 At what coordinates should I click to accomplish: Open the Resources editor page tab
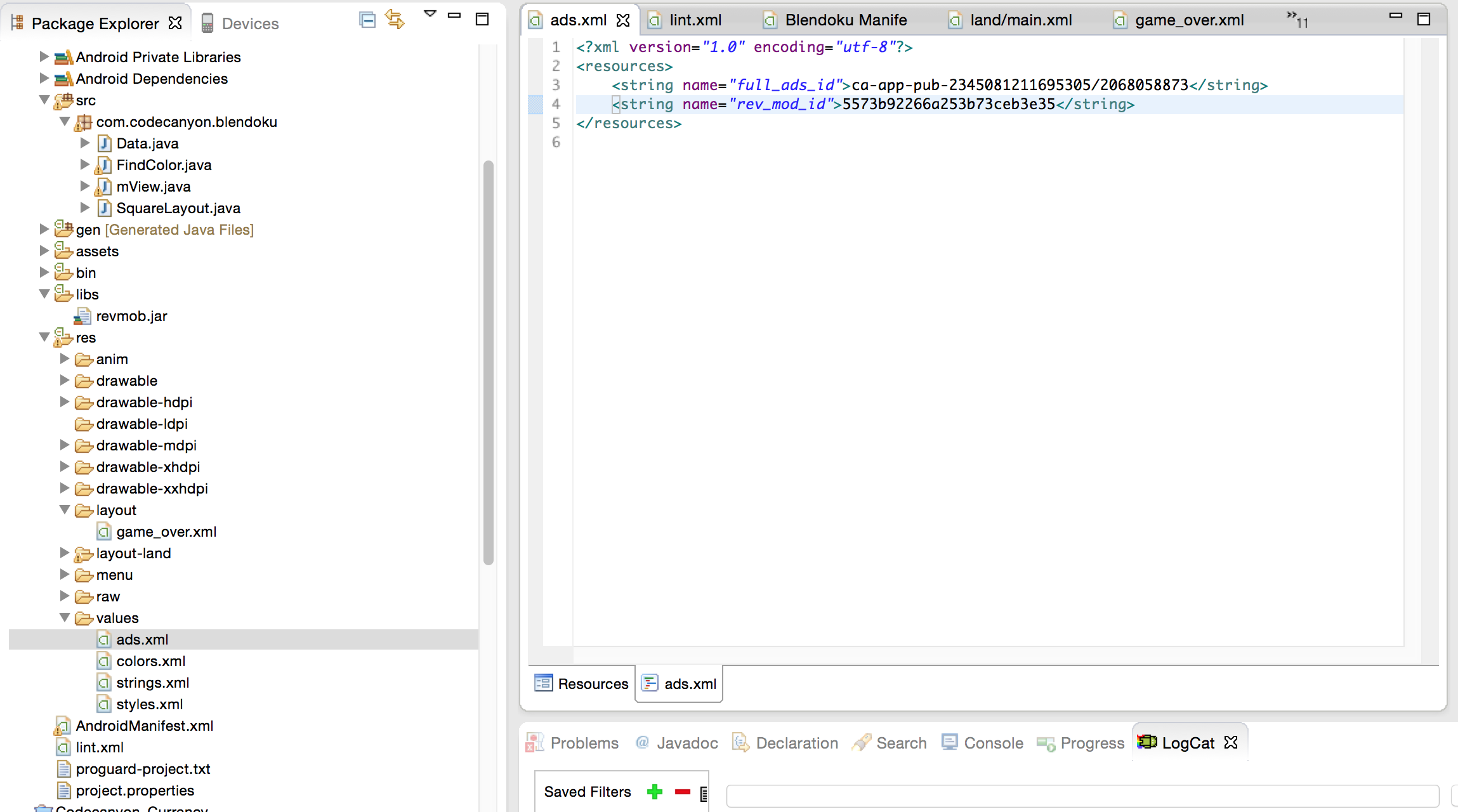click(582, 684)
